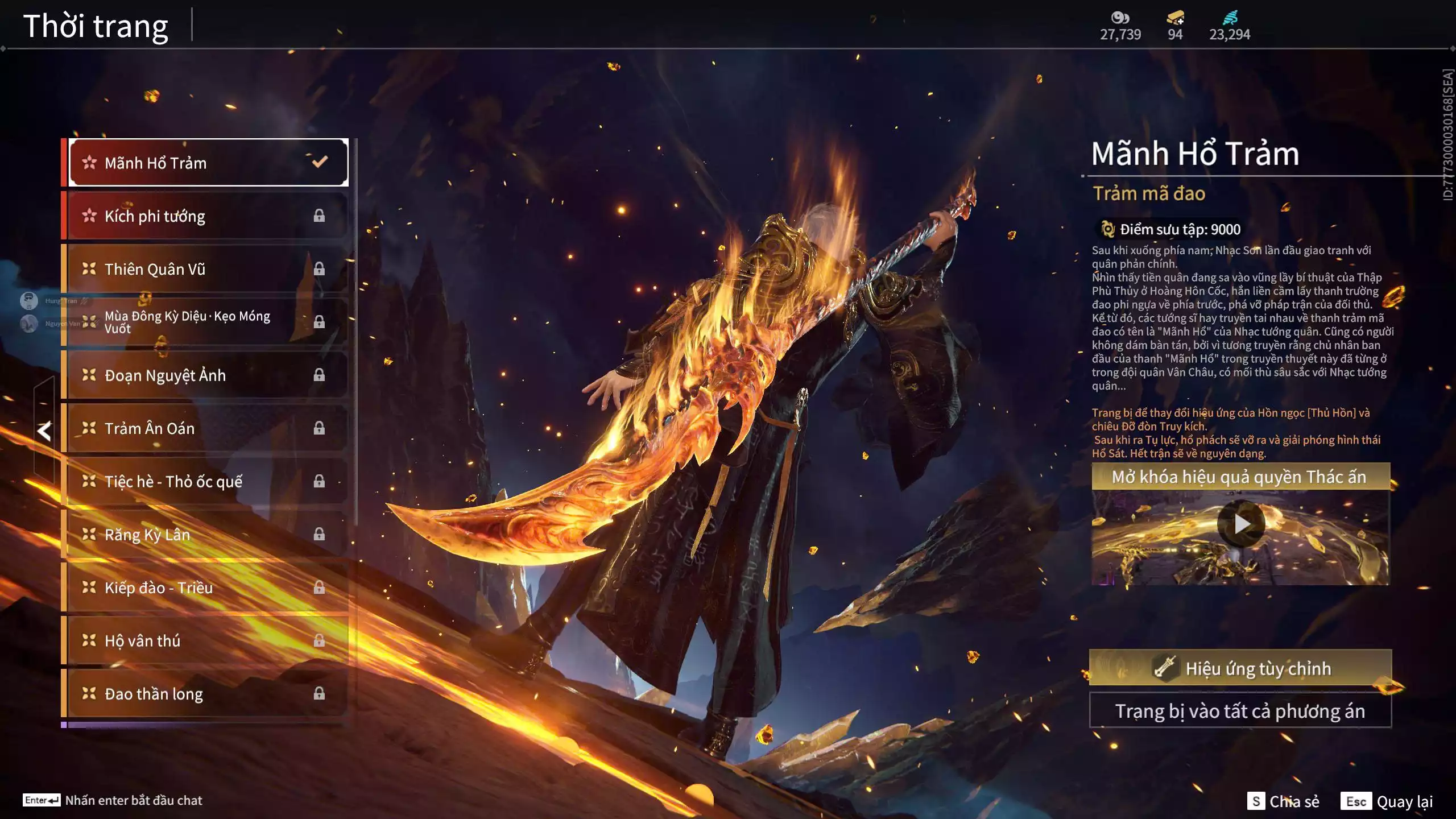
Task: Select Mùa Đông Kỳ Diệu · Kẹo Móng Vuốt
Action: 207,322
